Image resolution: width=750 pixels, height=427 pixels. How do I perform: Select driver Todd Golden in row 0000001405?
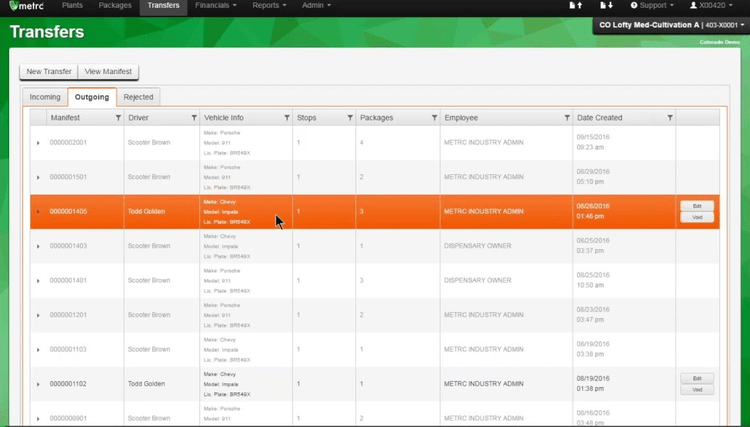click(x=146, y=211)
